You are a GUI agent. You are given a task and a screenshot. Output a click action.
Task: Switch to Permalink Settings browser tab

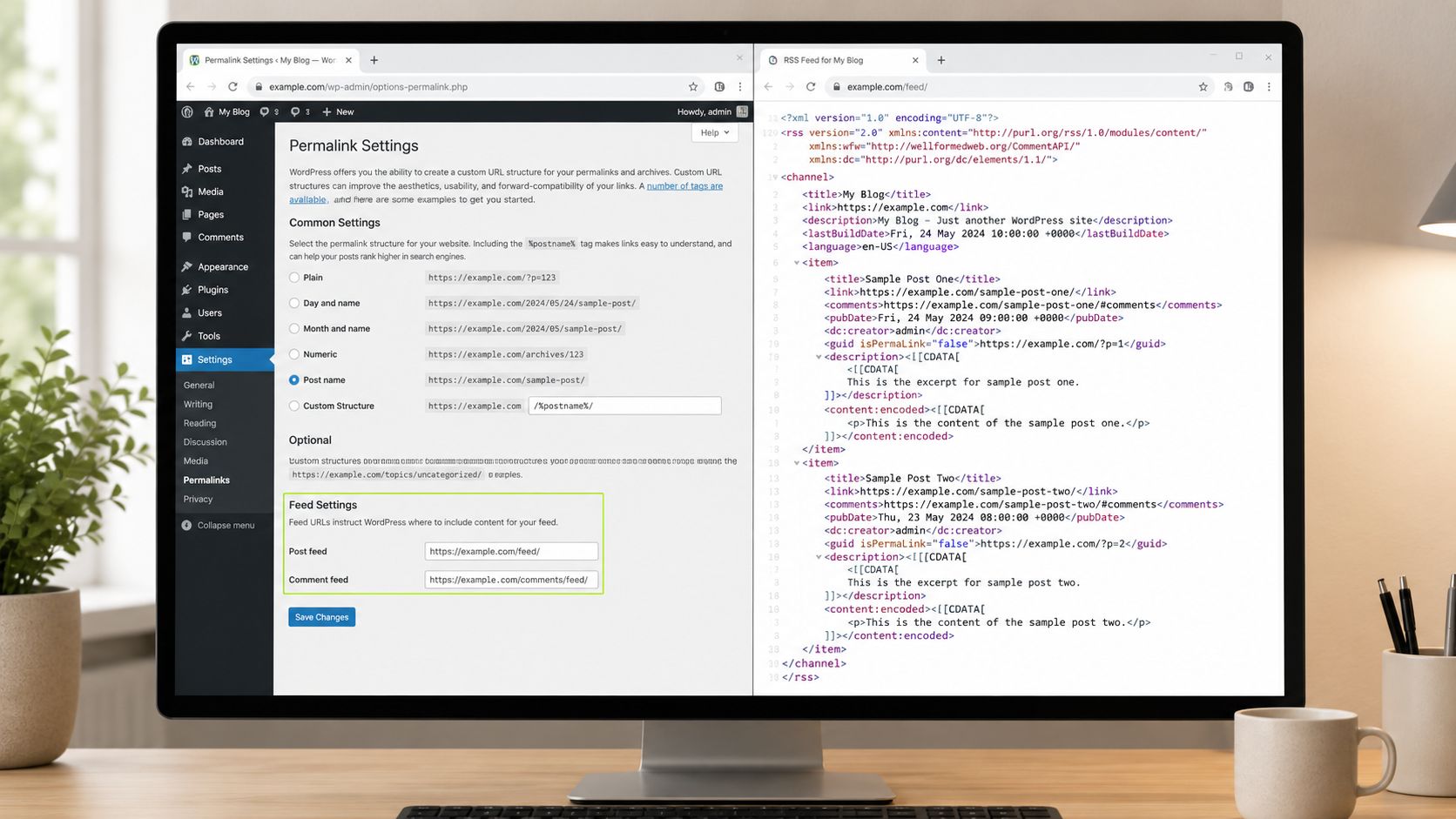pos(270,60)
